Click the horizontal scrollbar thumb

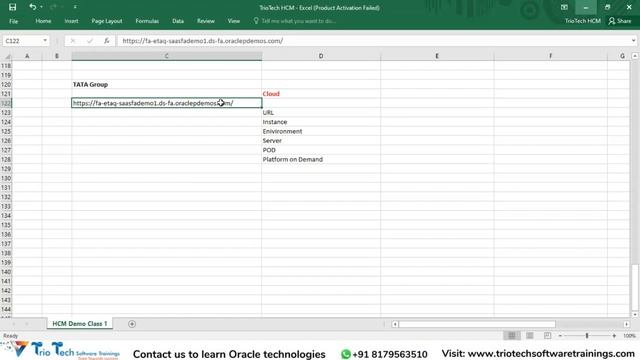(477, 324)
